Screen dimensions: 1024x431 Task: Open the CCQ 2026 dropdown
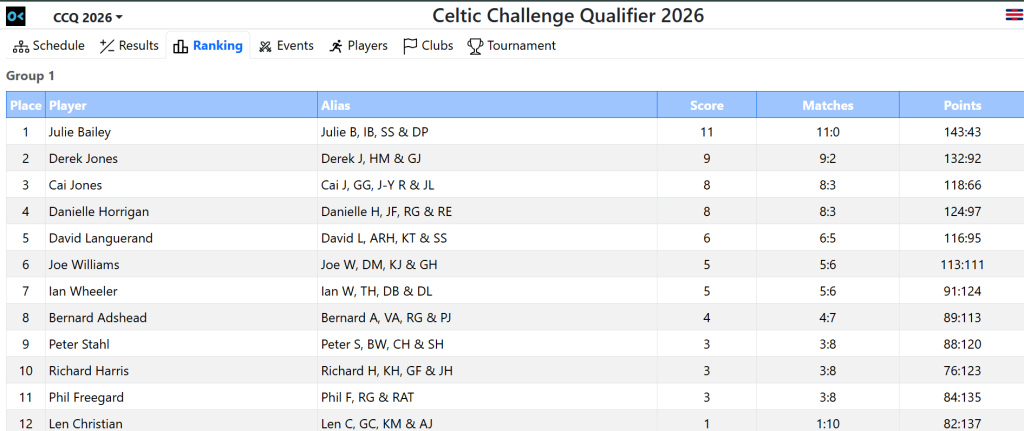coord(87,17)
